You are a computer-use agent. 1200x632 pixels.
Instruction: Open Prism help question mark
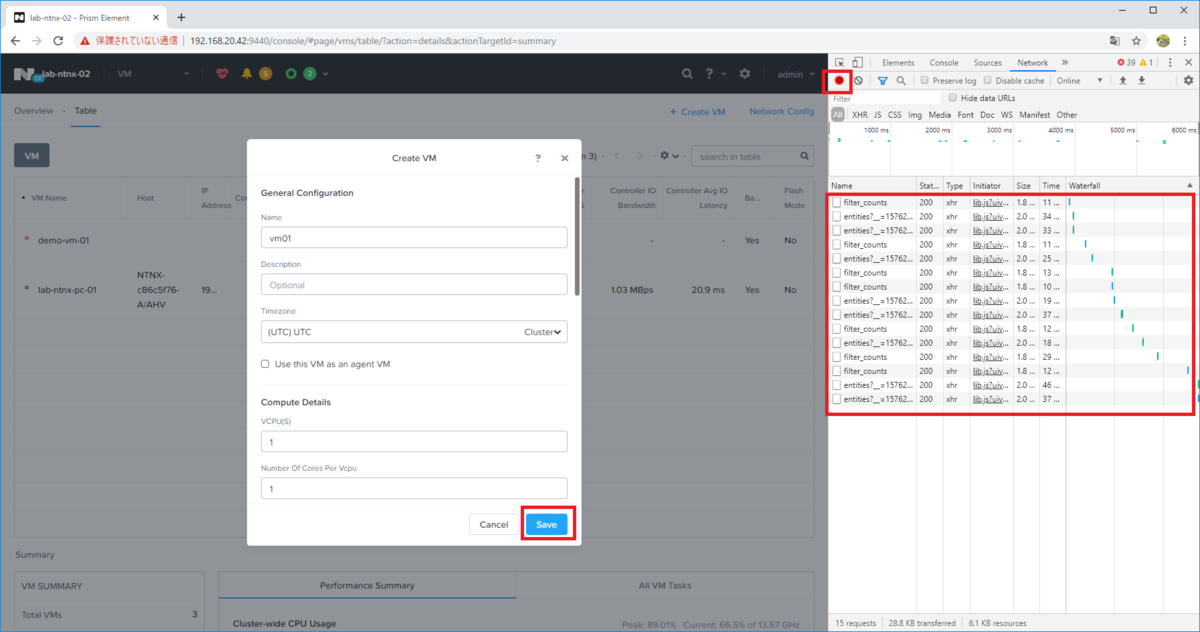pos(708,74)
